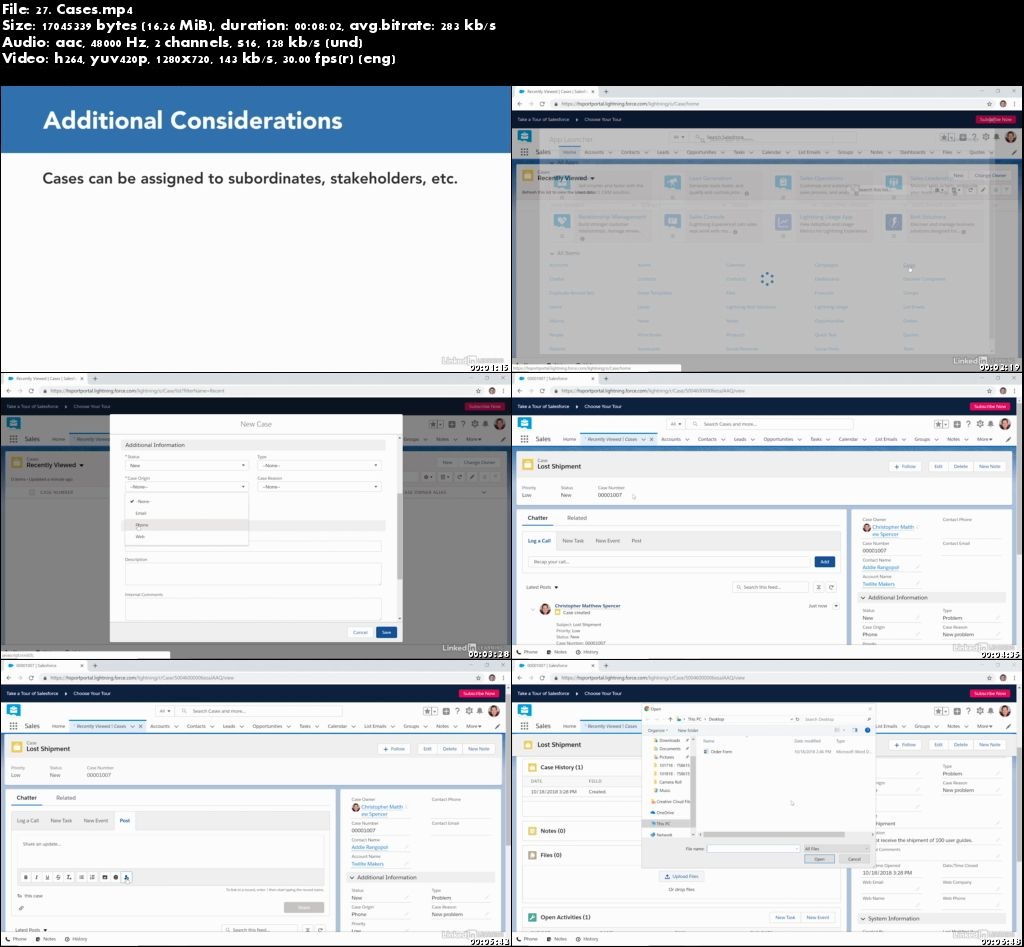This screenshot has width=1024, height=947.
Task: Click the Save button in the New Case dialog
Action: coord(387,632)
